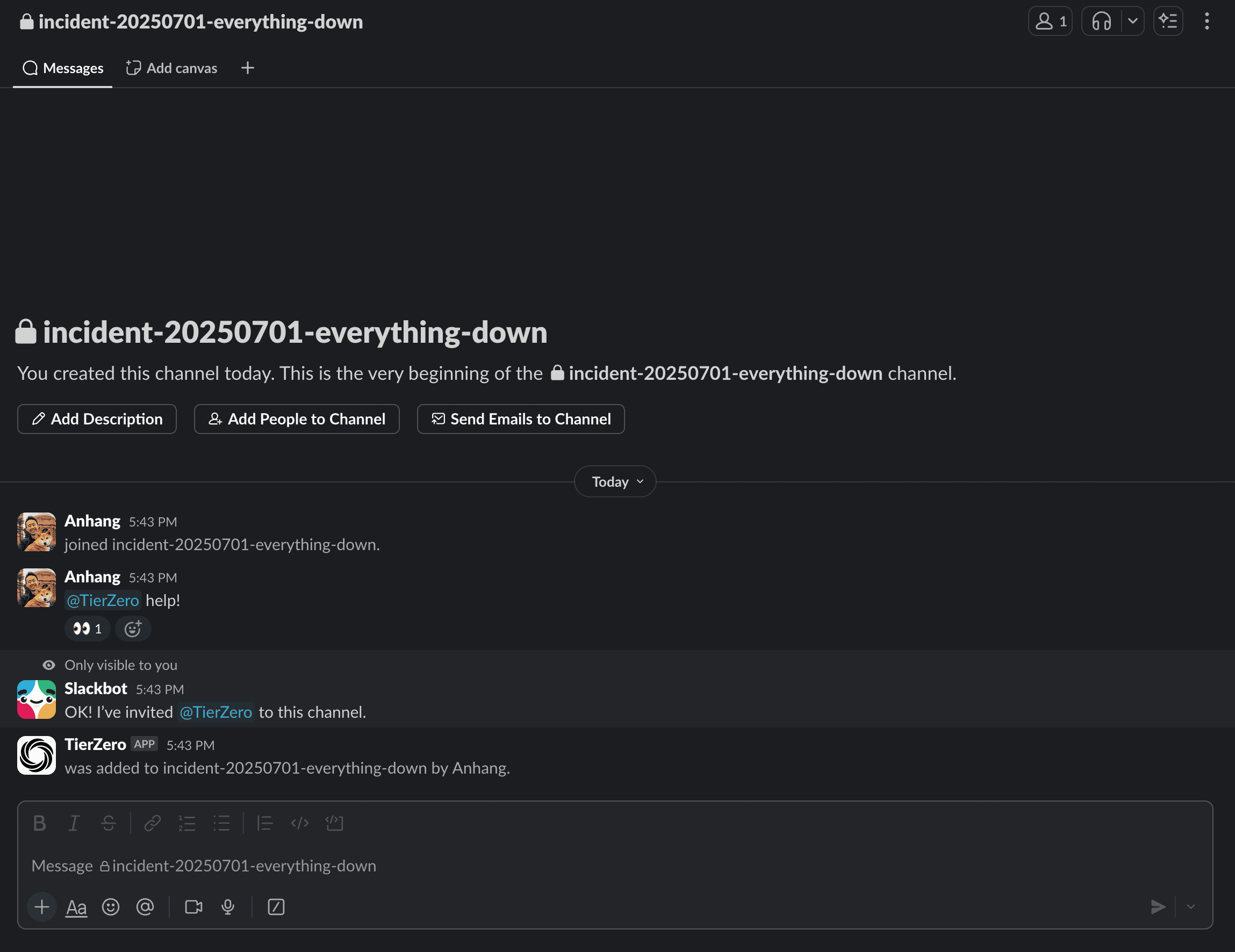This screenshot has width=1235, height=952.
Task: Select the Add canvas tab
Action: (171, 68)
